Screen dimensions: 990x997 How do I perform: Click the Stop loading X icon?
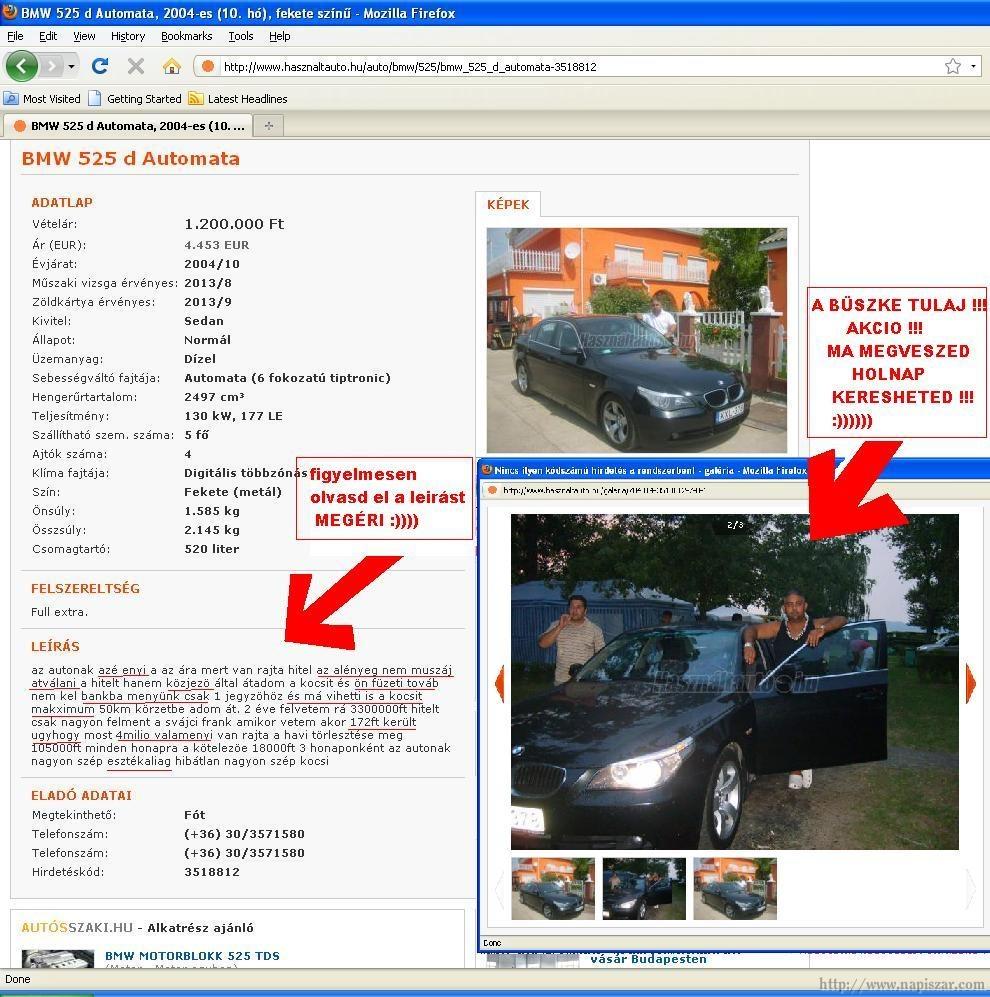135,65
